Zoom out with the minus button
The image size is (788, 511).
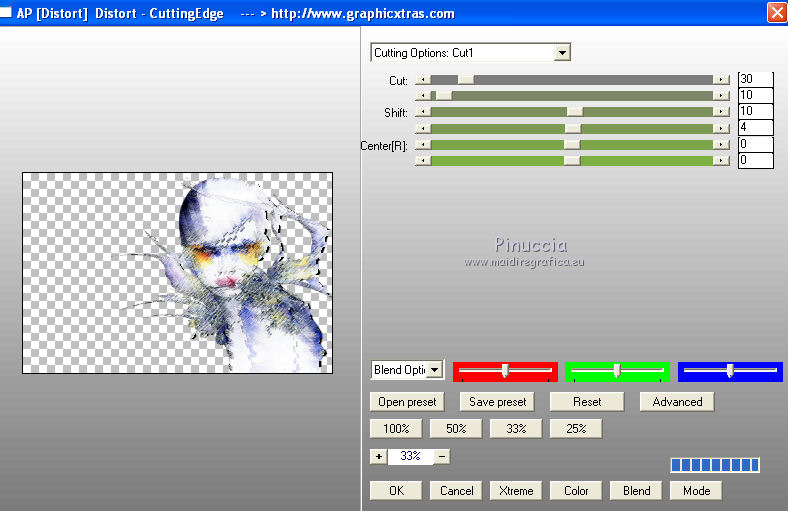(442, 456)
